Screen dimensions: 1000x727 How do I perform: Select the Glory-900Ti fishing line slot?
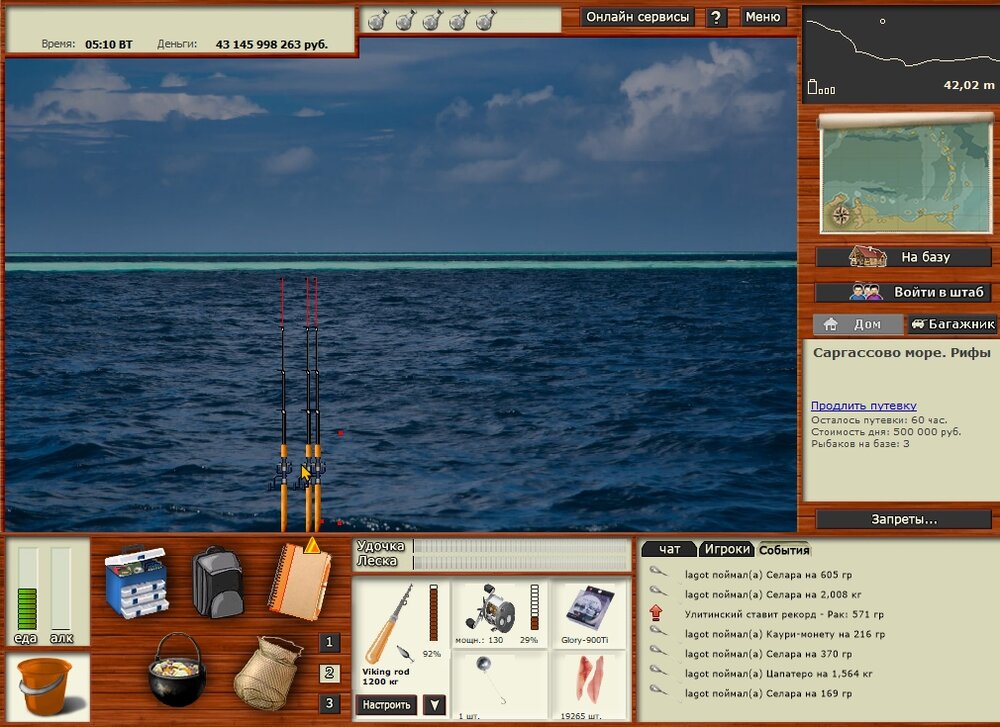click(589, 614)
